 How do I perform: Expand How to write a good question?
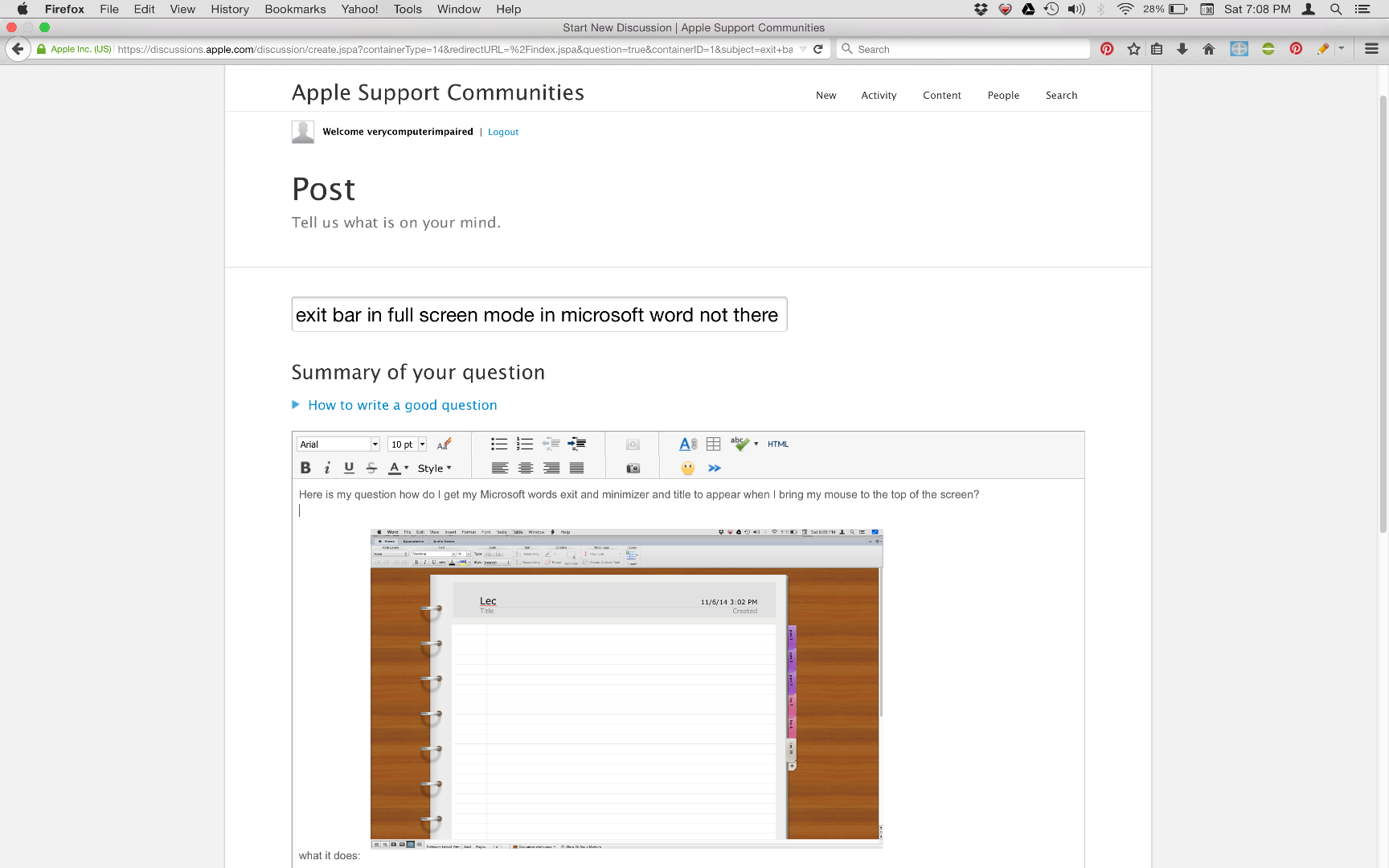point(403,405)
